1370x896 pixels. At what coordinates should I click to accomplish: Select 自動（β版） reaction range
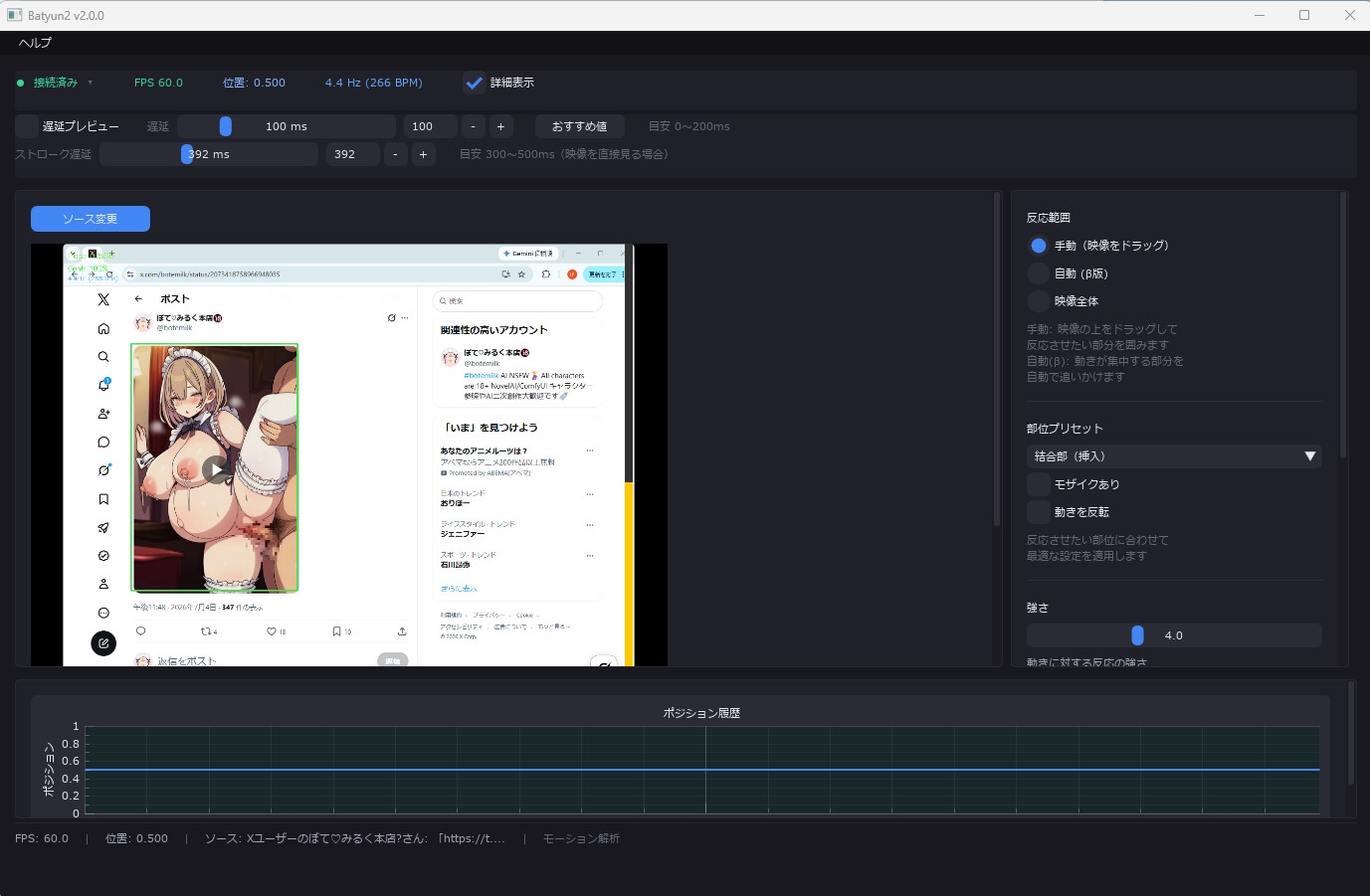pyautogui.click(x=1039, y=273)
